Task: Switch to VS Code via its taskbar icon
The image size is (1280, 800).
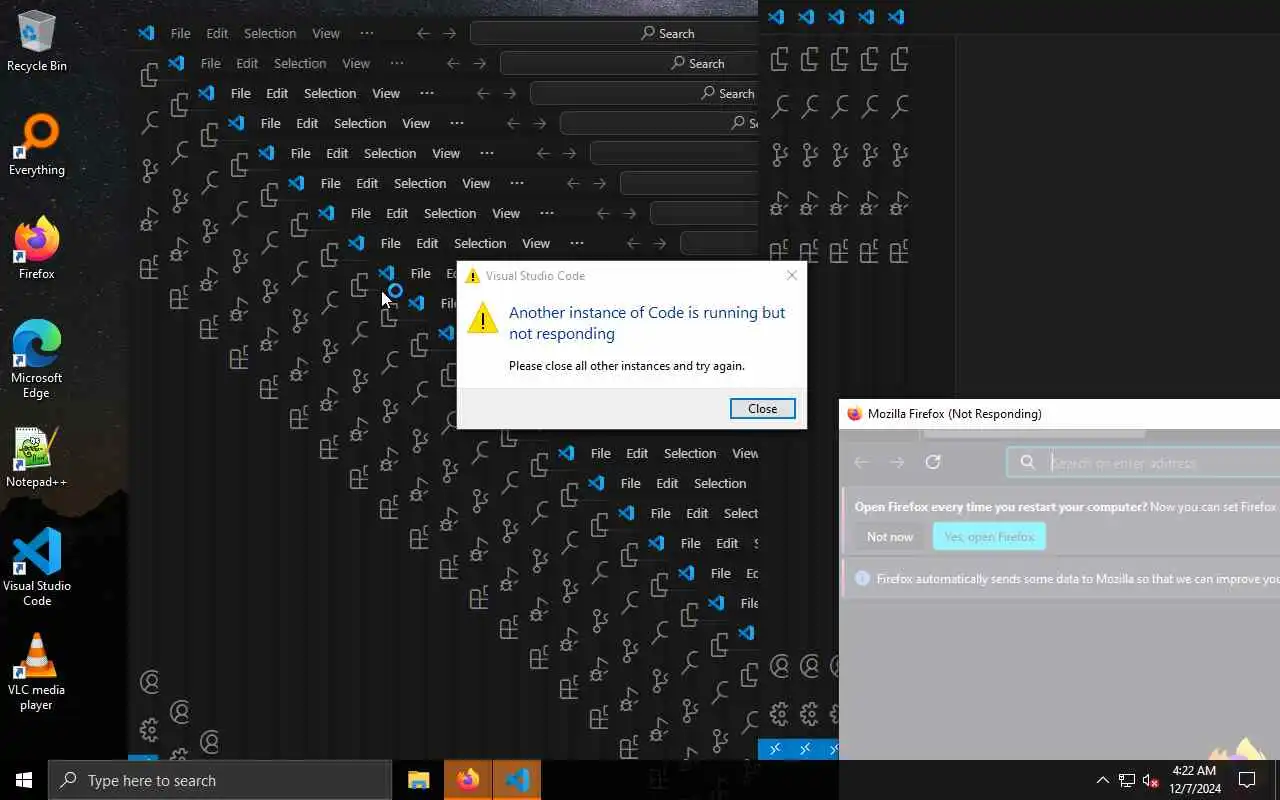Action: 517,780
